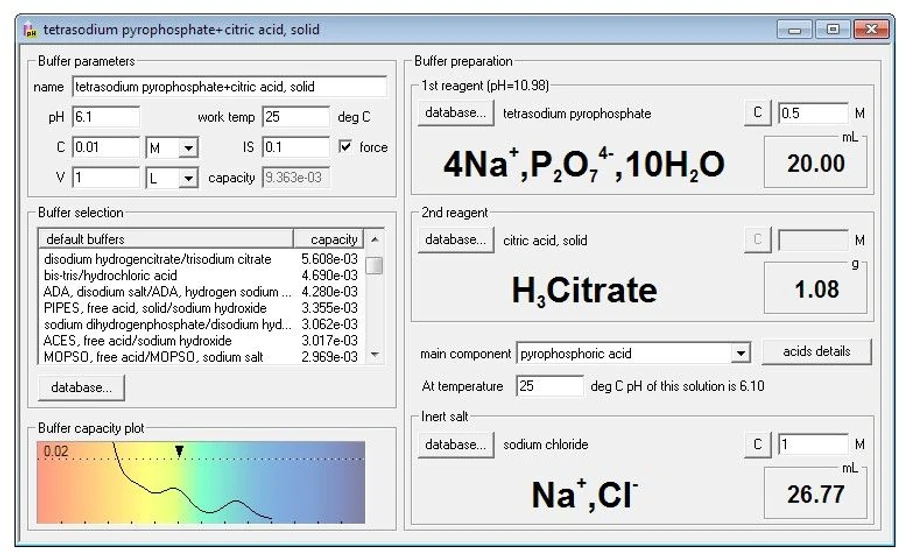Click the 20.00 mL volume readout
Viewport: 909px width, 551px height.
click(x=816, y=164)
